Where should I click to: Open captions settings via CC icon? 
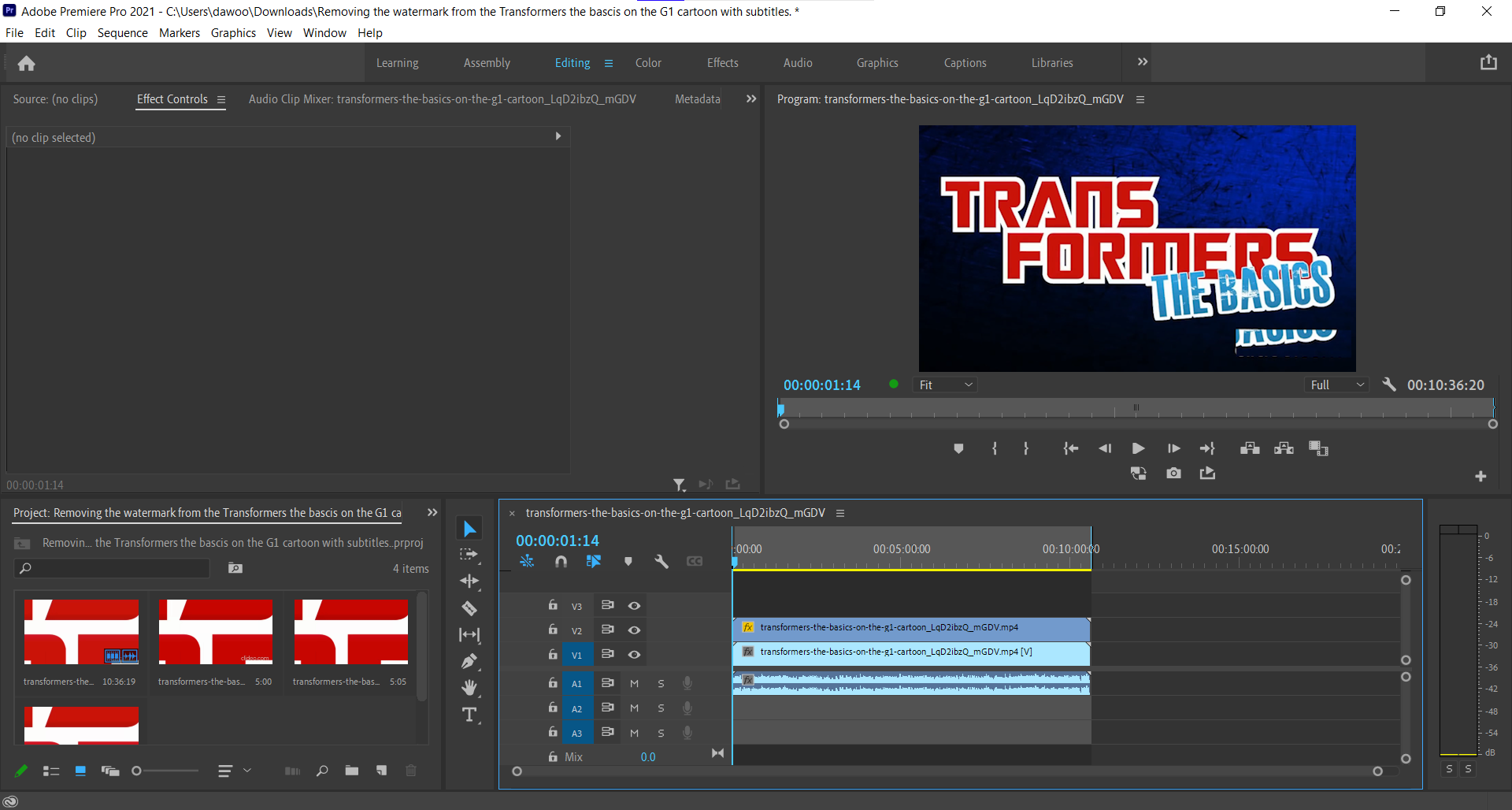695,561
